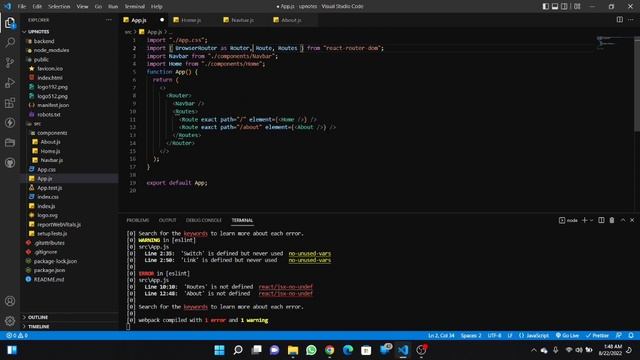Click errors and warnings count in status bar

pos(17,335)
